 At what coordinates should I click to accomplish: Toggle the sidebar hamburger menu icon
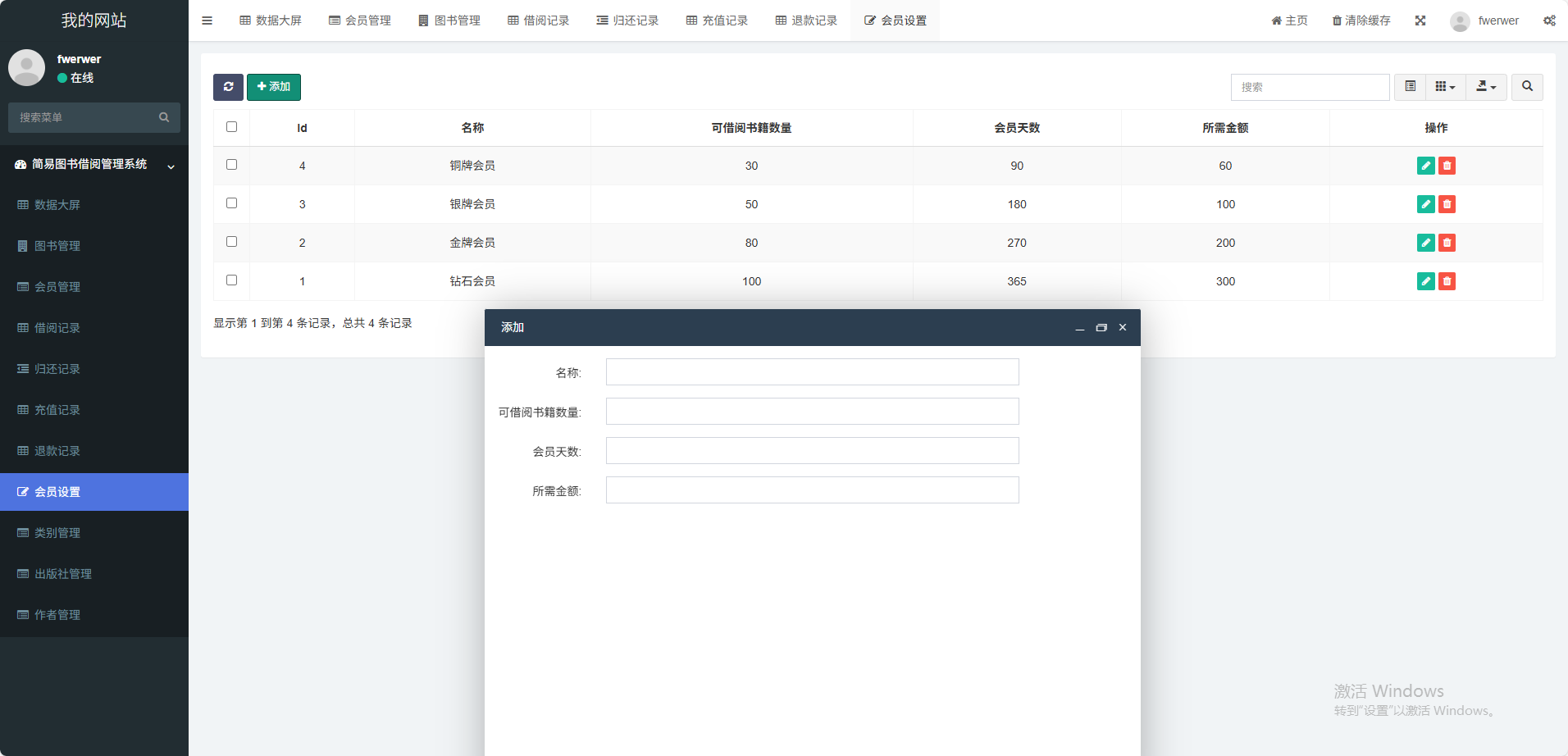point(207,20)
